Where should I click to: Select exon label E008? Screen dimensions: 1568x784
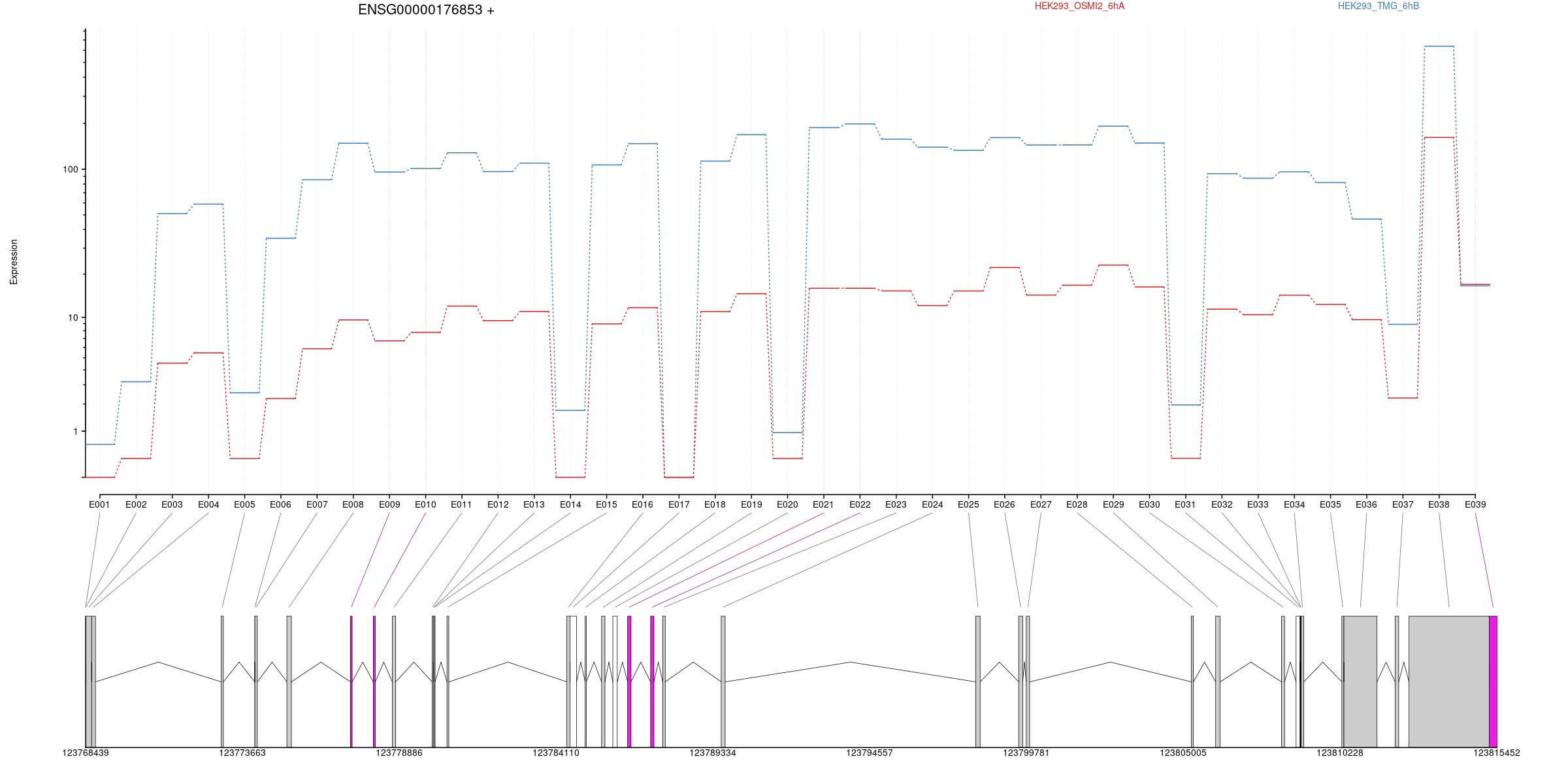coord(353,504)
